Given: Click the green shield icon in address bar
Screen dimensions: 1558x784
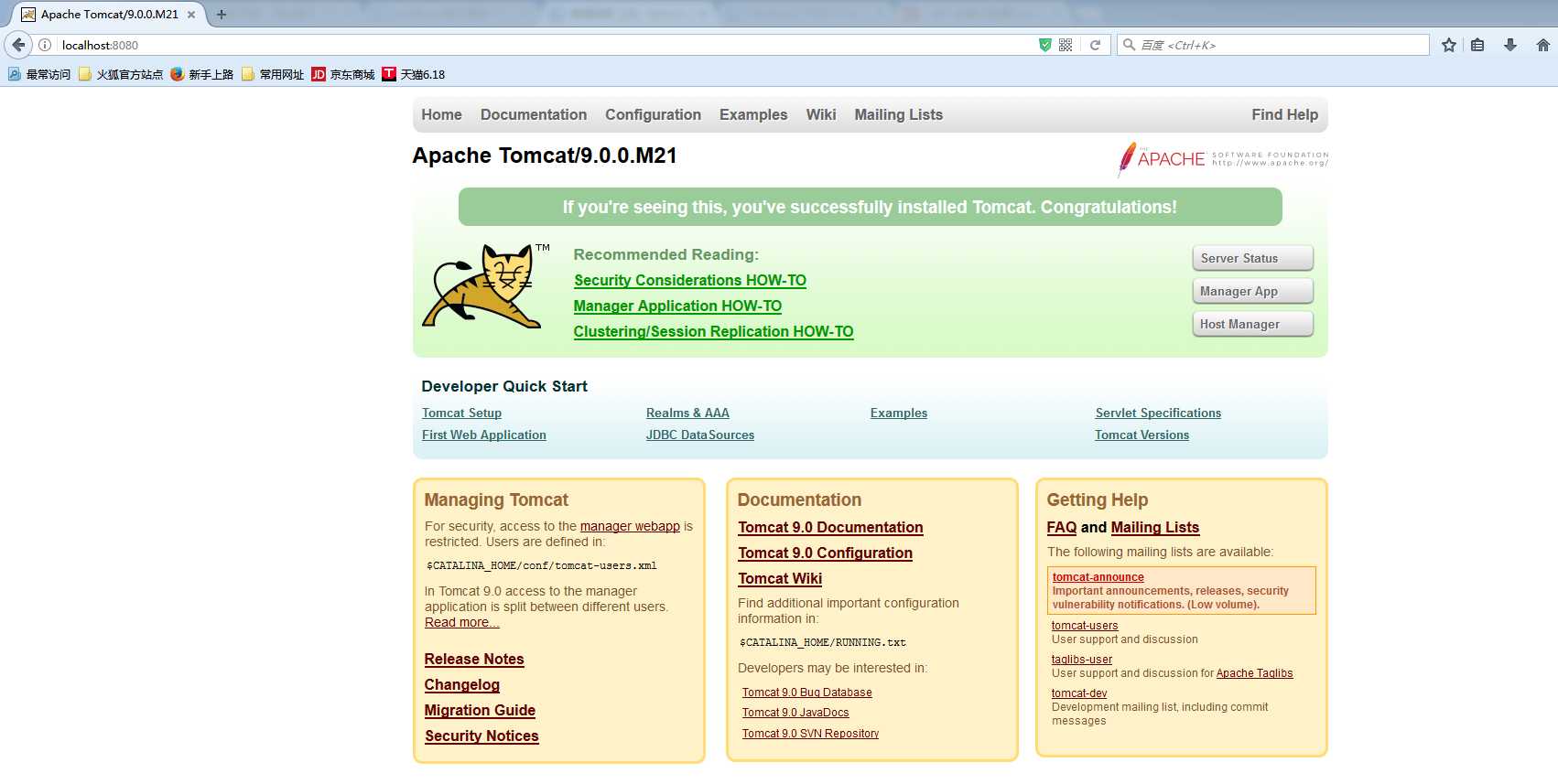Looking at the screenshot, I should (x=1044, y=45).
